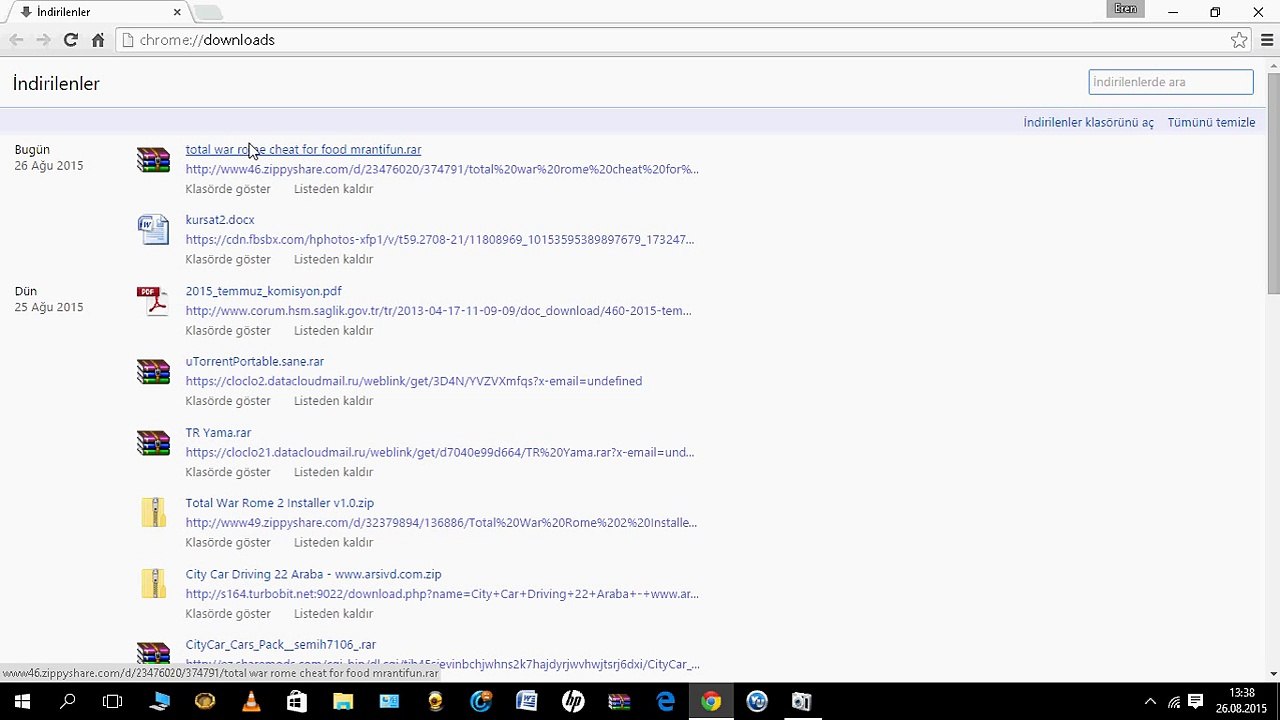
Task: Click the browser Forward arrow
Action: [43, 40]
